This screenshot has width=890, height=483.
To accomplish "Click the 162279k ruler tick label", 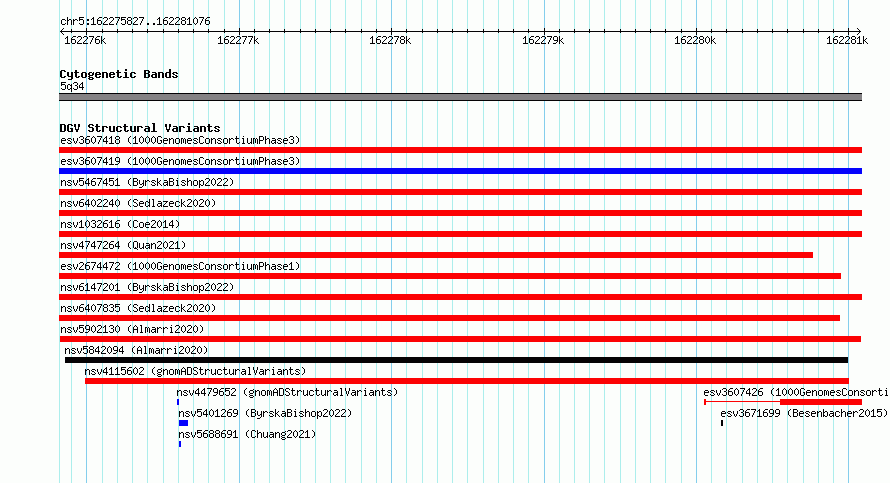I will click(x=543, y=40).
